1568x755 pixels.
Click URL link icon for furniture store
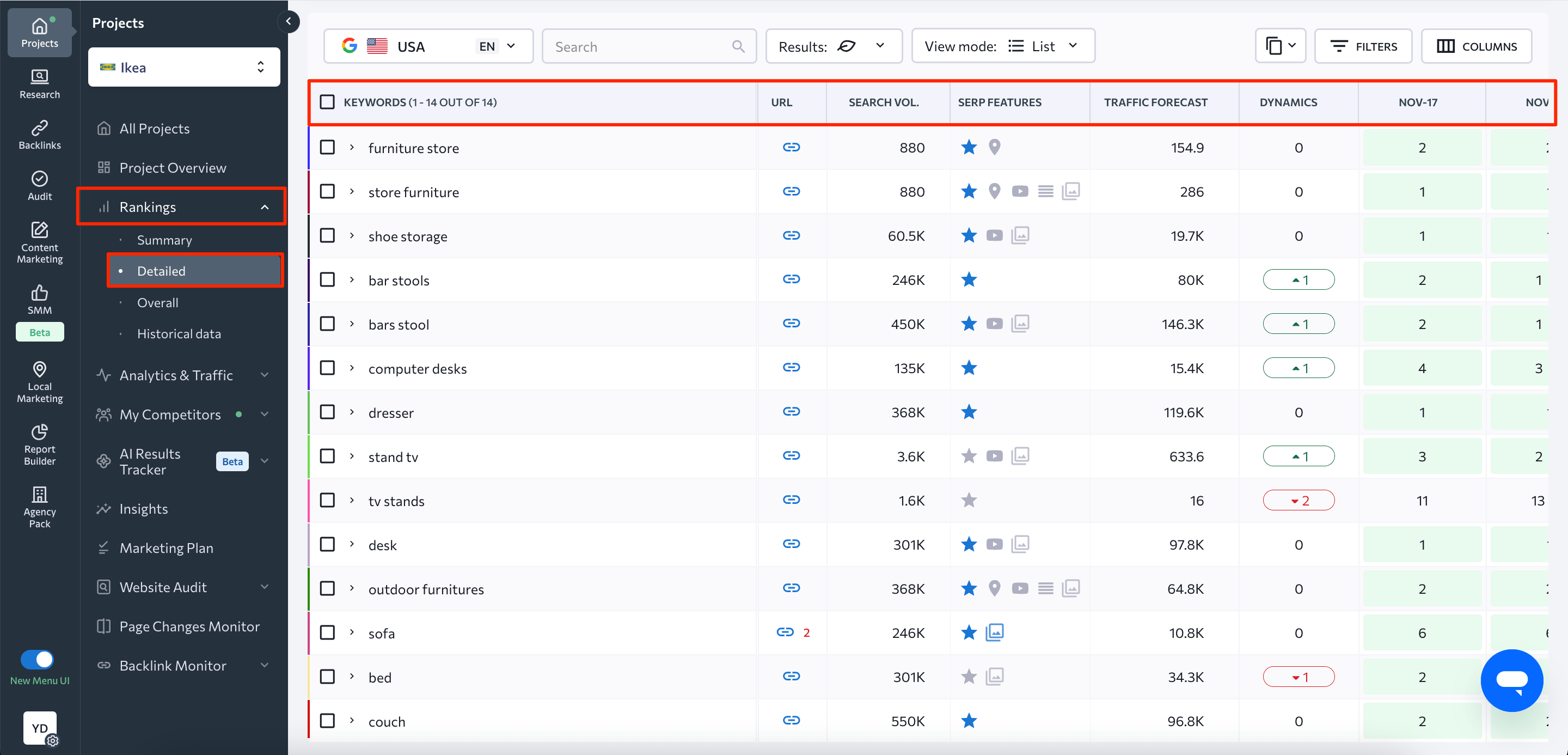click(791, 147)
